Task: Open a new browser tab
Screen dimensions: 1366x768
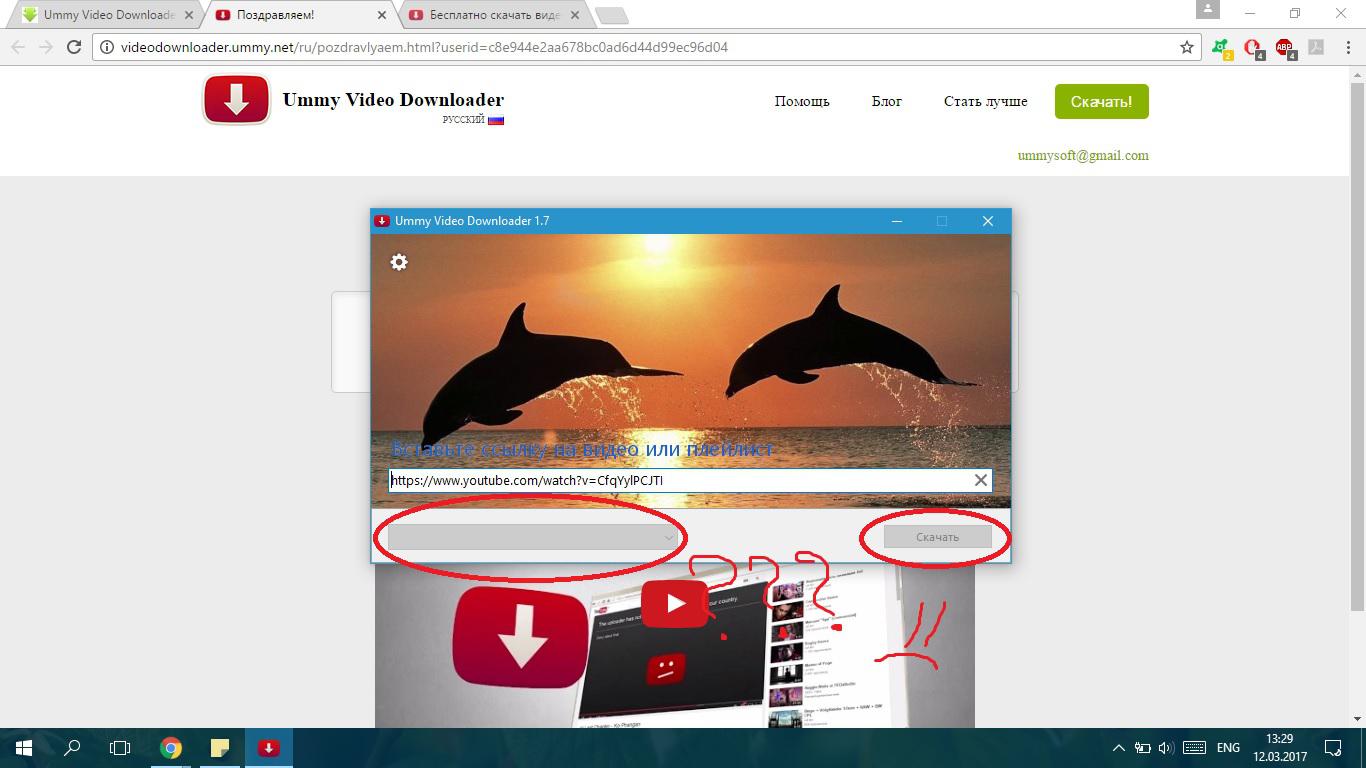Action: click(x=611, y=15)
